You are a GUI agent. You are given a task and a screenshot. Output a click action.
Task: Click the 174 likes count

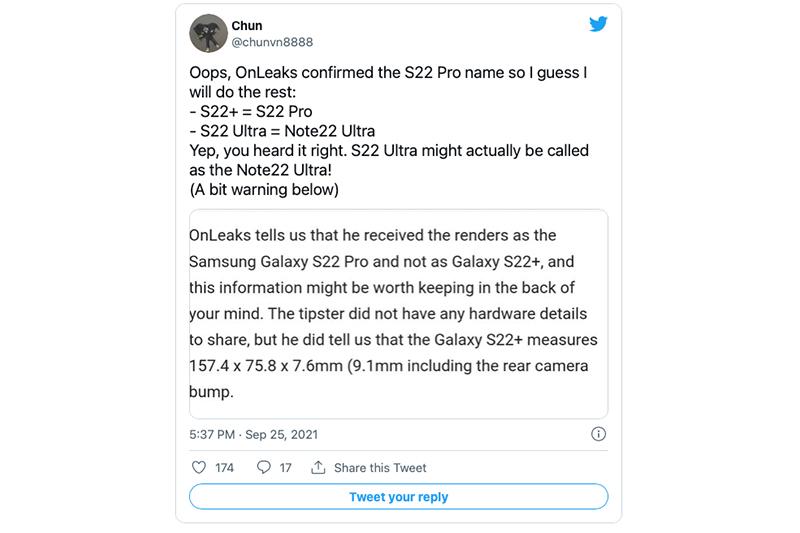point(225,468)
